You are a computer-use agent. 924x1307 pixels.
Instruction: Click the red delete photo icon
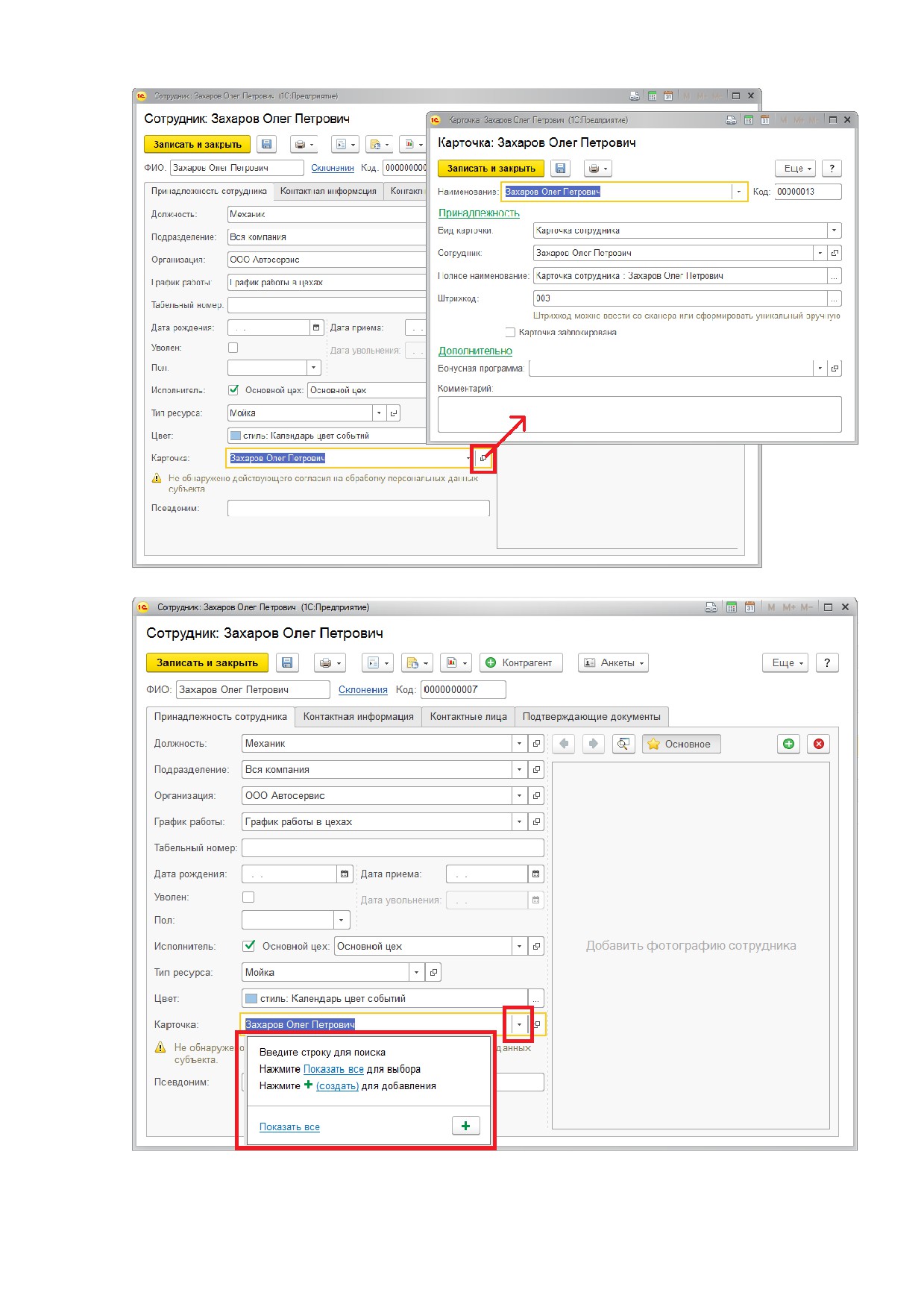(x=819, y=744)
